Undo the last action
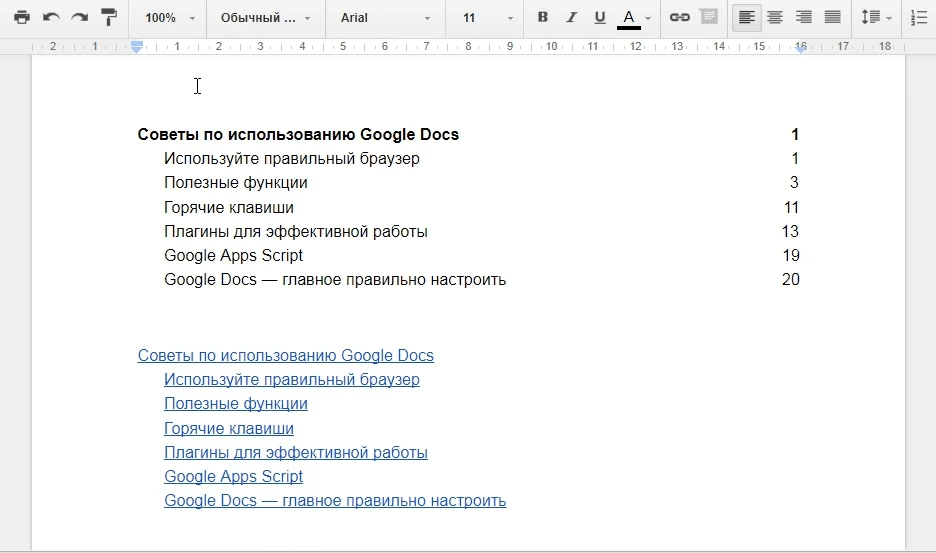 tap(51, 18)
